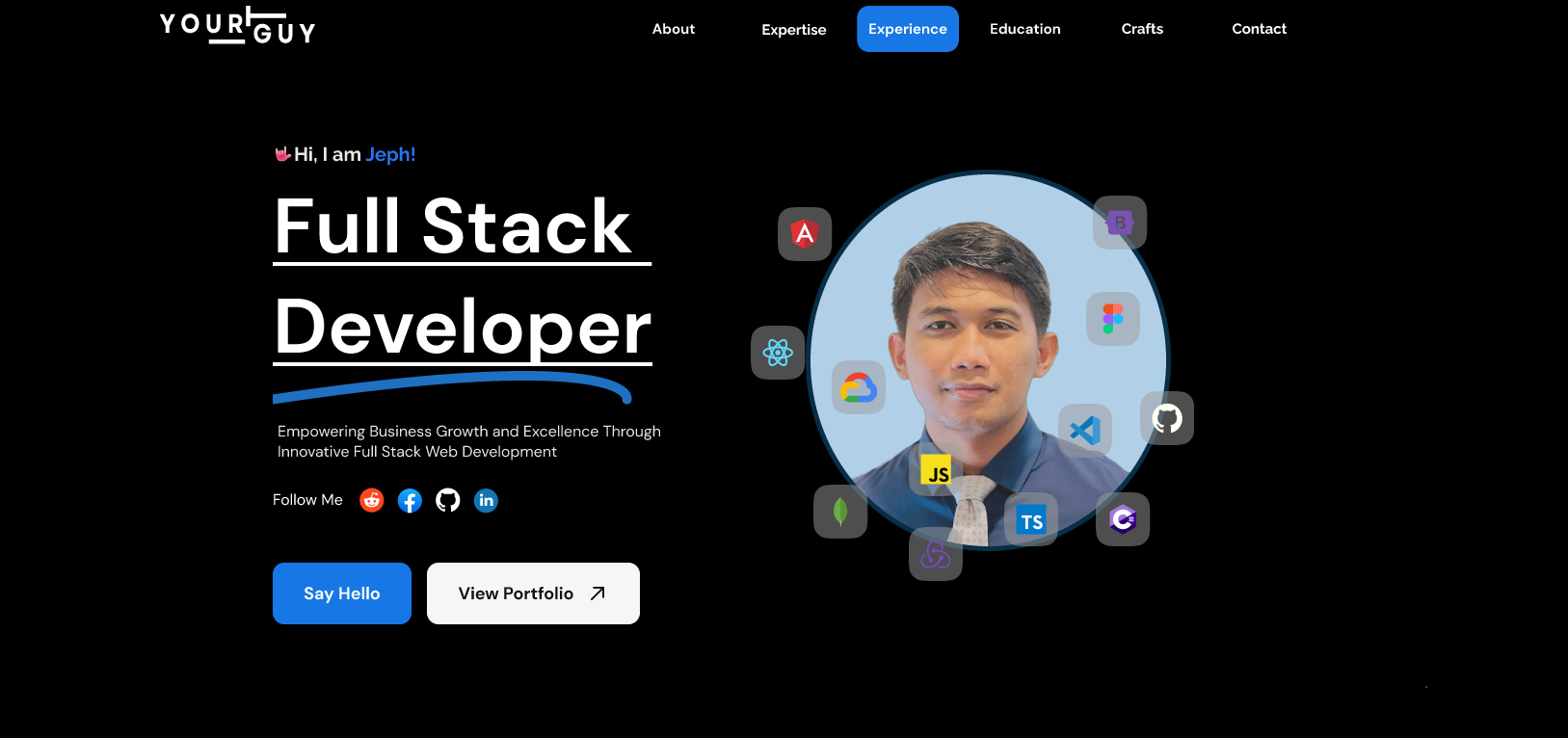Click the "Developer" heading text
Image resolution: width=1568 pixels, height=738 pixels.
pos(464,328)
